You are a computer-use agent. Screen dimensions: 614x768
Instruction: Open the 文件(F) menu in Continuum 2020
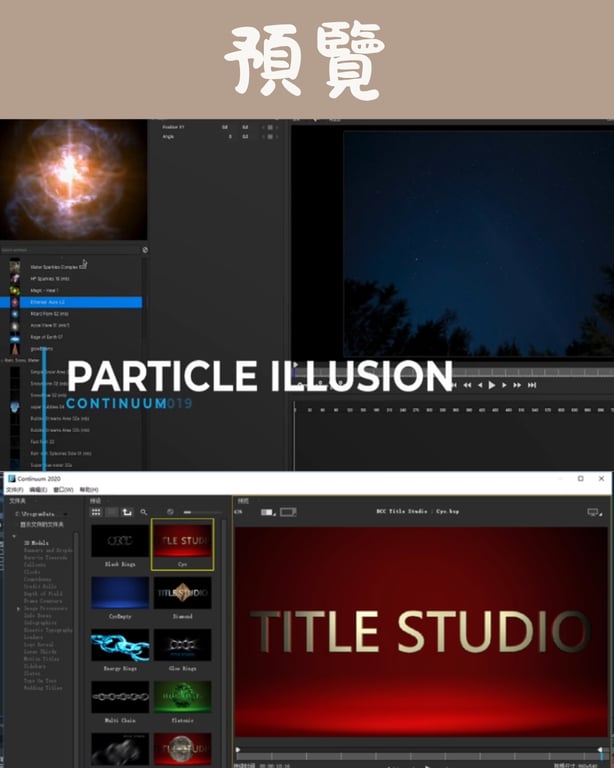click(15, 489)
